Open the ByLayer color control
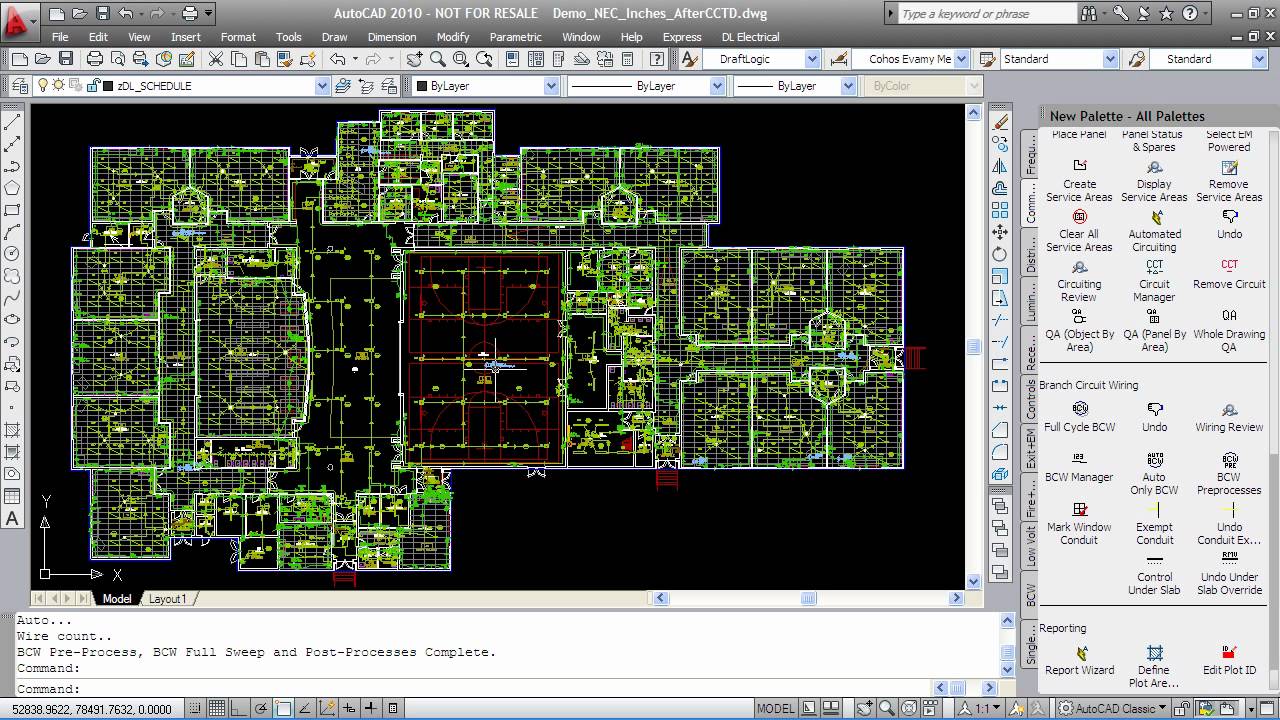The height and width of the screenshot is (720, 1280). 486,86
